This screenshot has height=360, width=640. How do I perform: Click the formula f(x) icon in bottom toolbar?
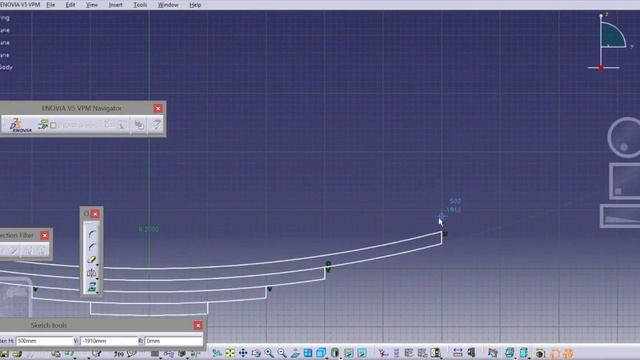(119, 354)
